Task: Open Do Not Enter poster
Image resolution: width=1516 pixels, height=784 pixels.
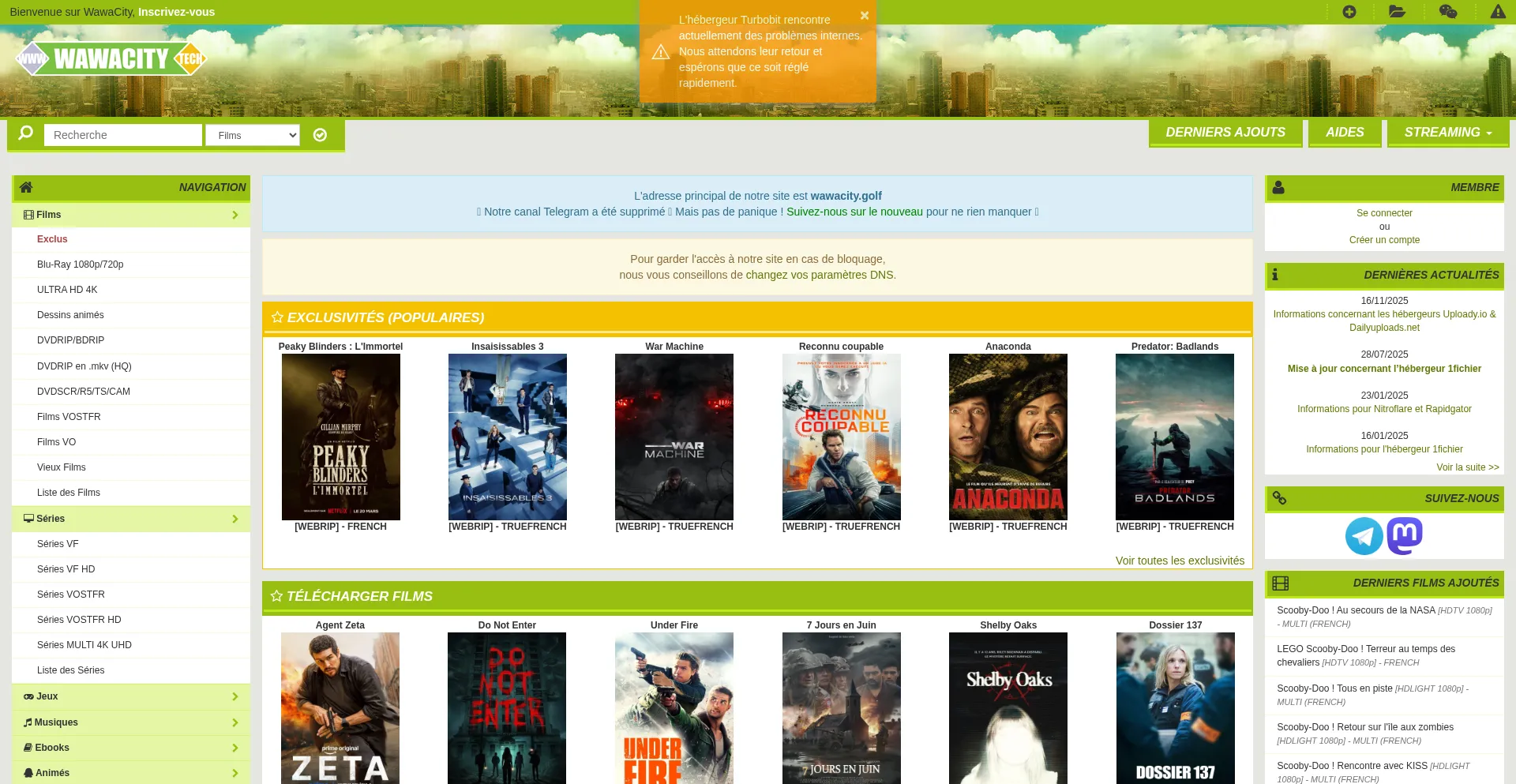Action: point(507,708)
